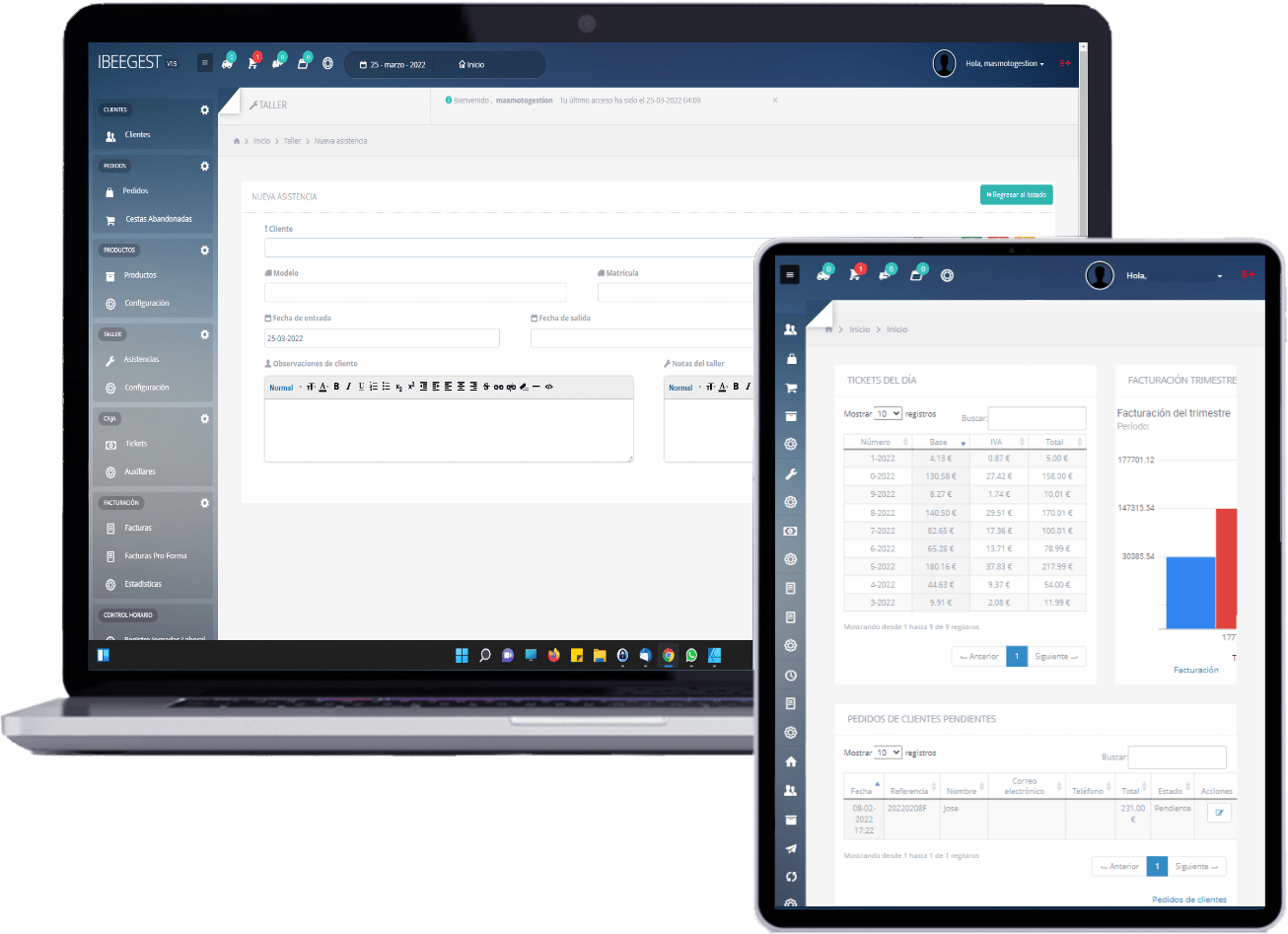The image size is (1288, 934).
Task: Click the home icon in laptop breadcrumb
Action: click(237, 141)
